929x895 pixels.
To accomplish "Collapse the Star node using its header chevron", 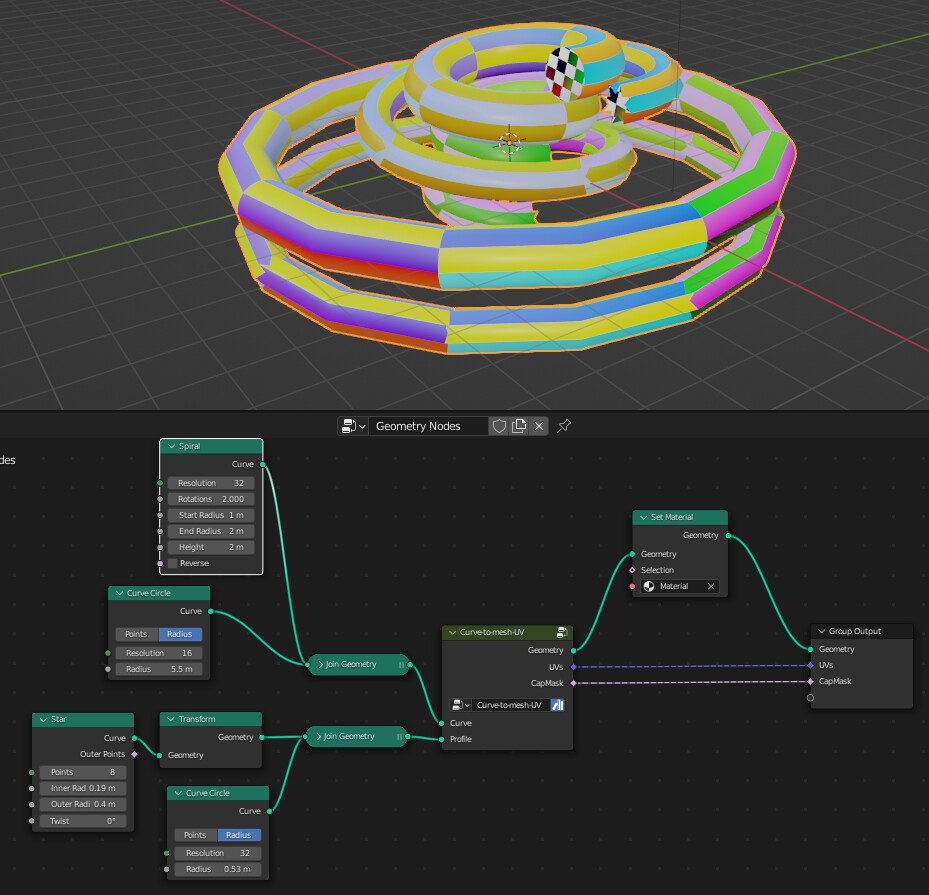I will 43,719.
